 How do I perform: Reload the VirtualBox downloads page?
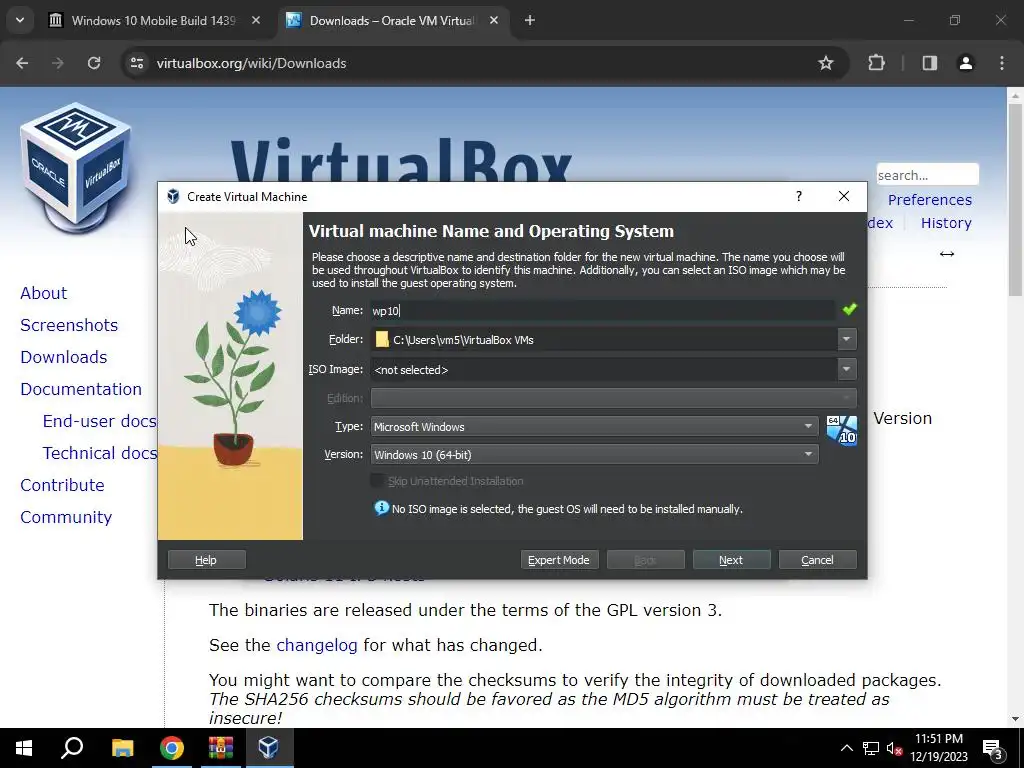tap(94, 63)
